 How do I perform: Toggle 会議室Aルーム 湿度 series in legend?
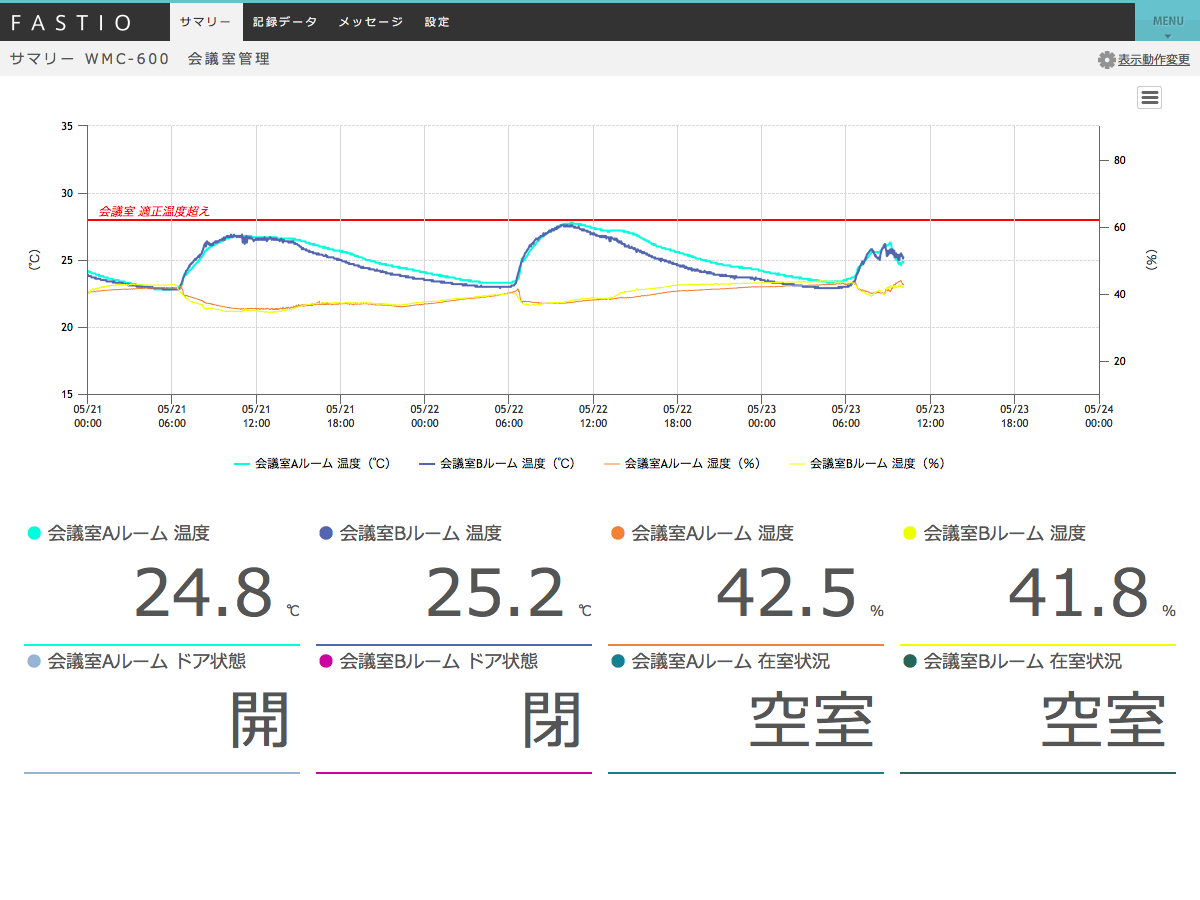click(683, 464)
